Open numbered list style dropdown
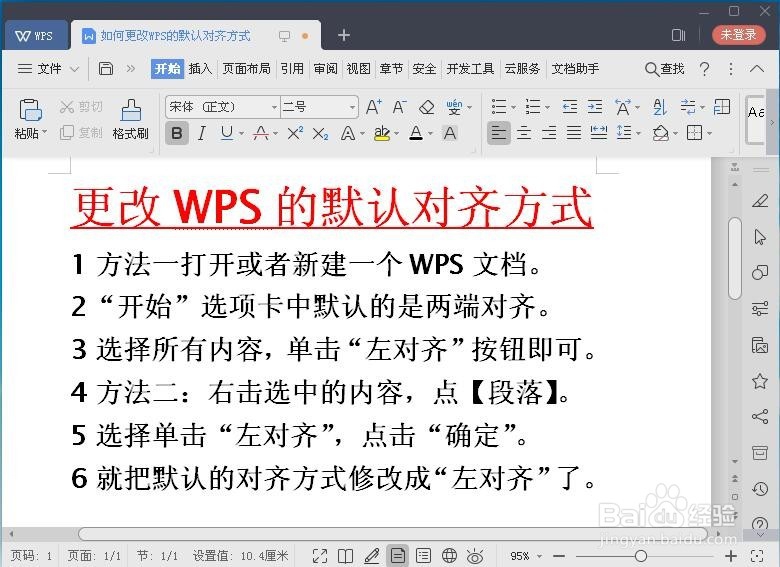The height and width of the screenshot is (567, 780). (x=547, y=107)
